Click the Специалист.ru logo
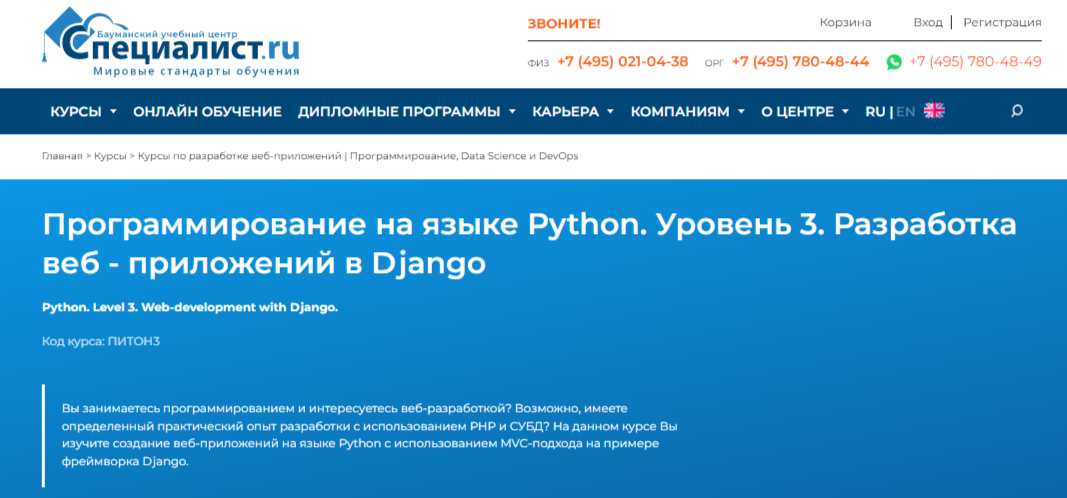 tap(171, 42)
